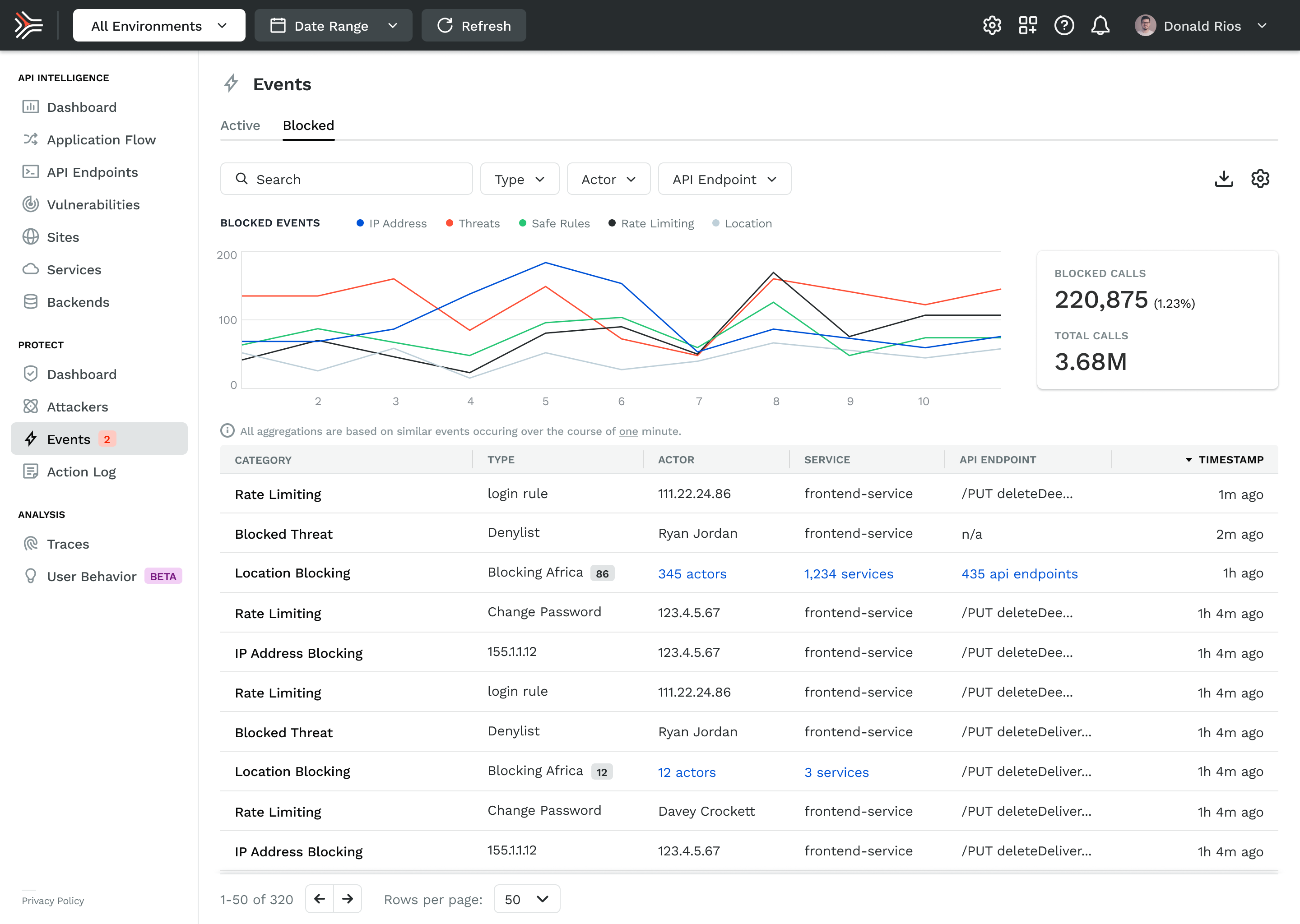Open the Rows per page dropdown
The width and height of the screenshot is (1300, 924).
(526, 899)
